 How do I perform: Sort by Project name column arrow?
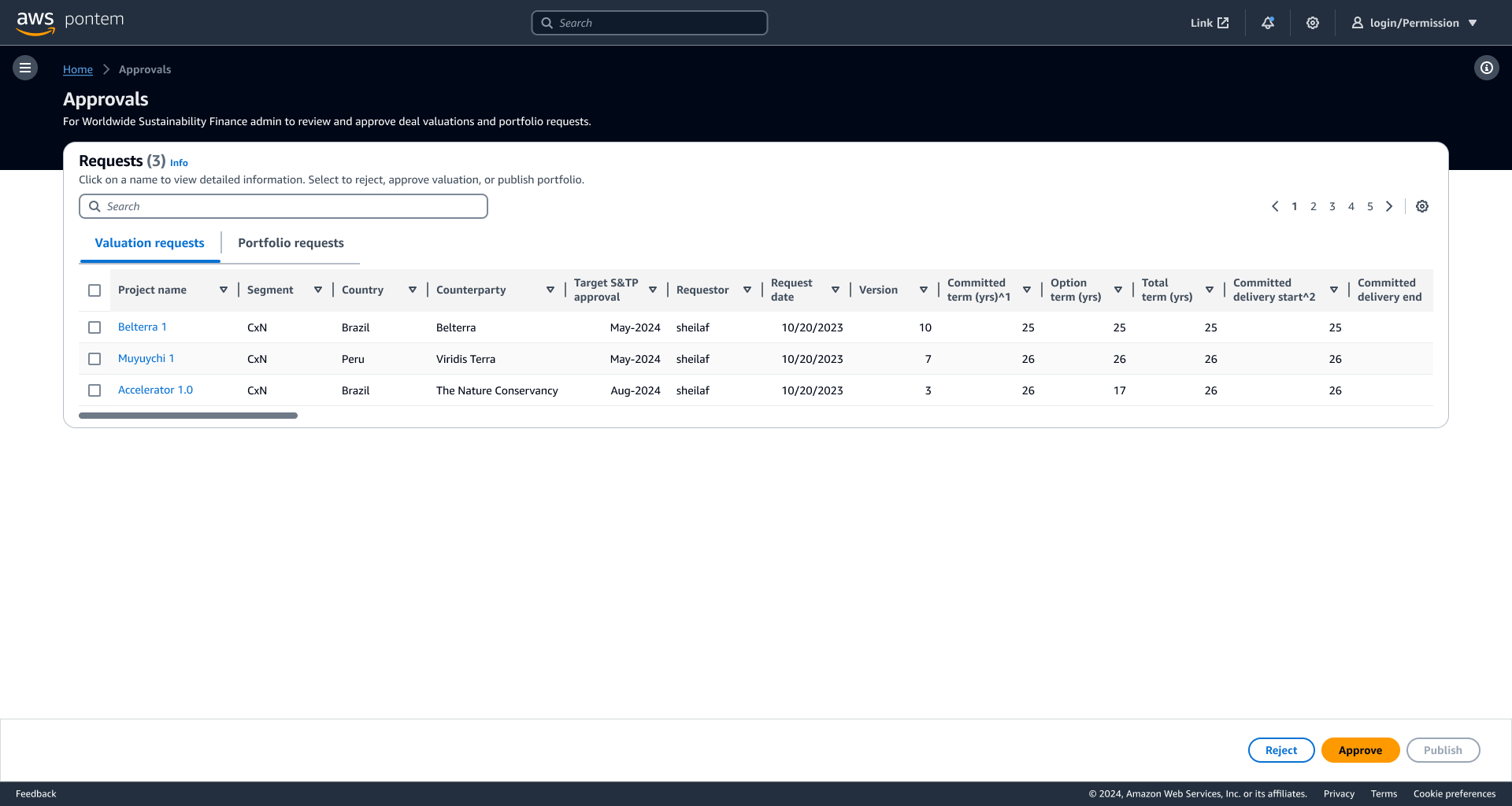[224, 290]
